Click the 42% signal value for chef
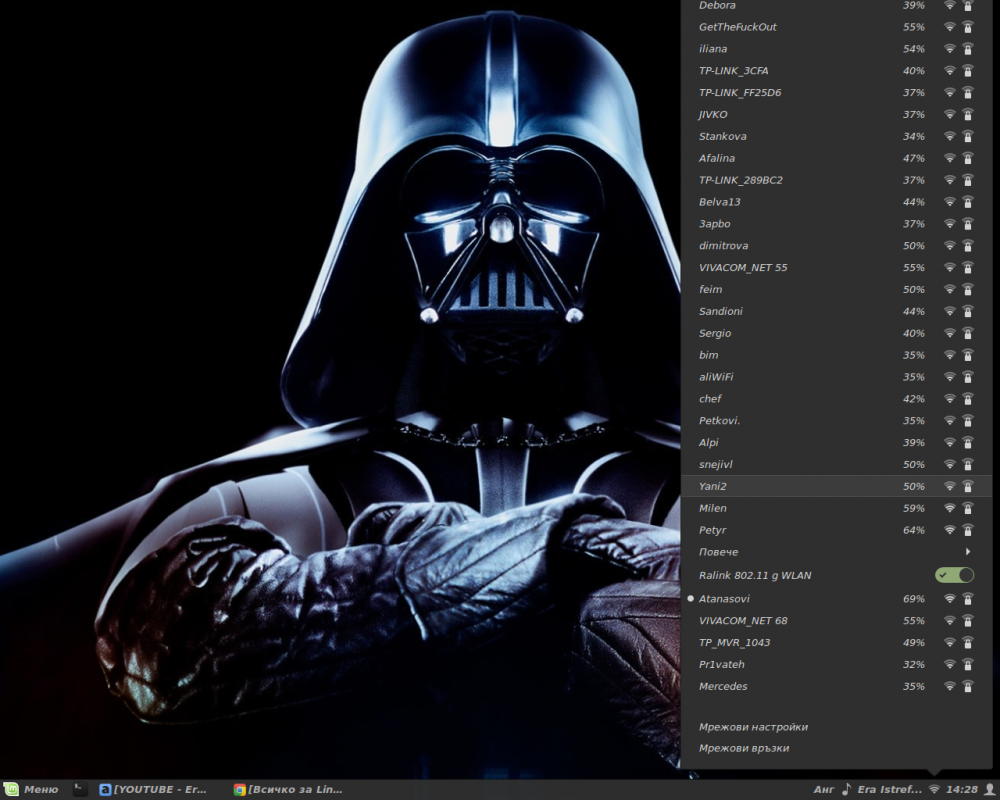The height and width of the screenshot is (800, 1000). [914, 399]
